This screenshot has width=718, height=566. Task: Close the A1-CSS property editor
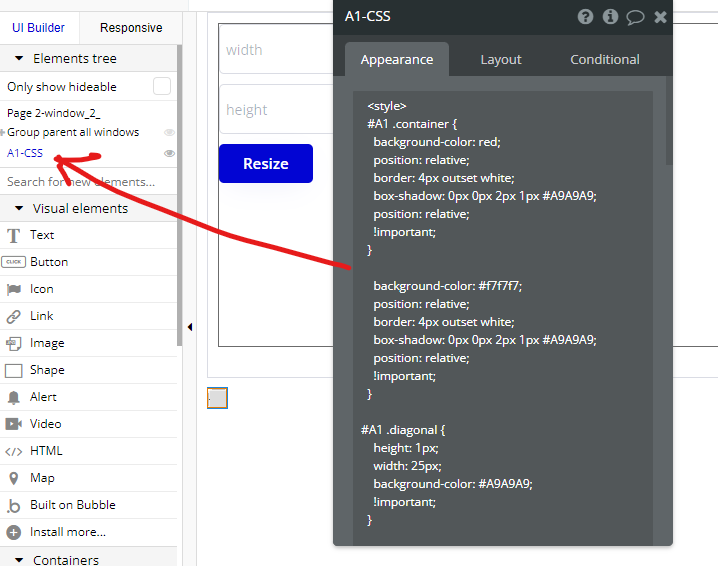pyautogui.click(x=660, y=17)
